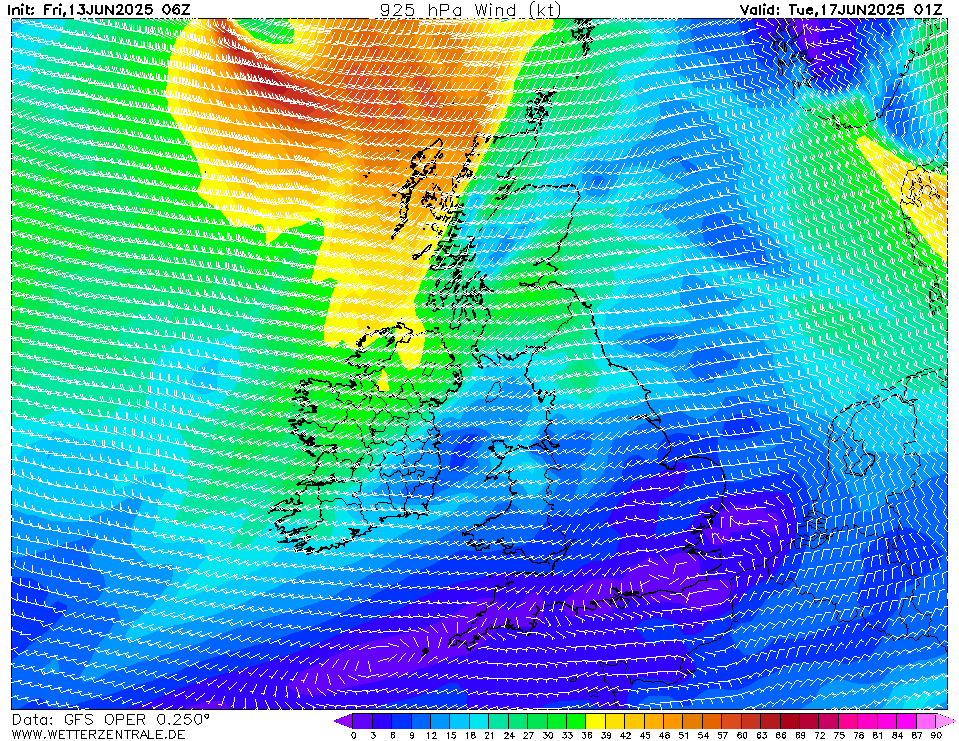Click the 'Data: GFS OPER 0.250°' text
The height and width of the screenshot is (741, 959).
[111, 720]
